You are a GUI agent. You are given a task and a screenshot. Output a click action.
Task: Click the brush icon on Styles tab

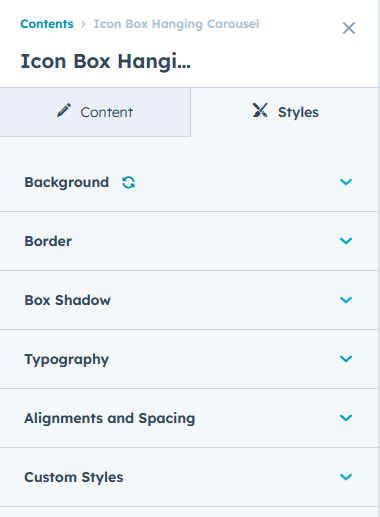(x=260, y=110)
